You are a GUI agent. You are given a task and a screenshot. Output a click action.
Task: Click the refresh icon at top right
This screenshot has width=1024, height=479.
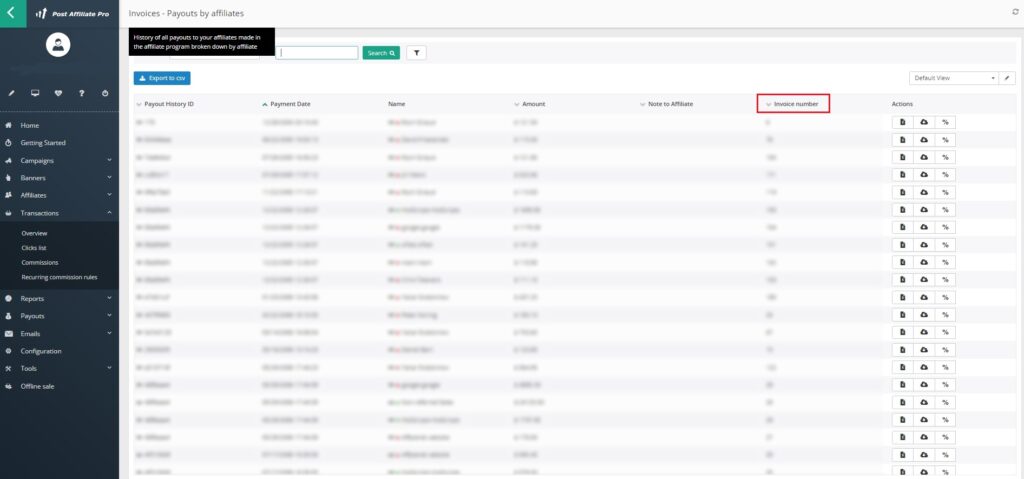click(1016, 12)
